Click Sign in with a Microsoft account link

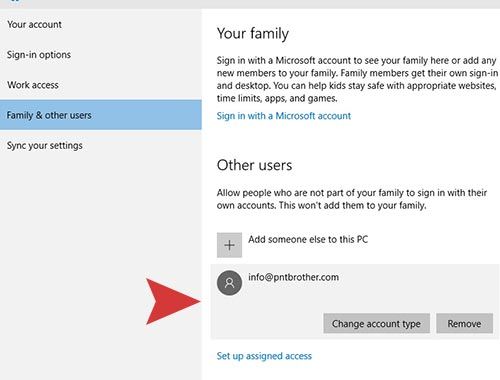[x=284, y=116]
